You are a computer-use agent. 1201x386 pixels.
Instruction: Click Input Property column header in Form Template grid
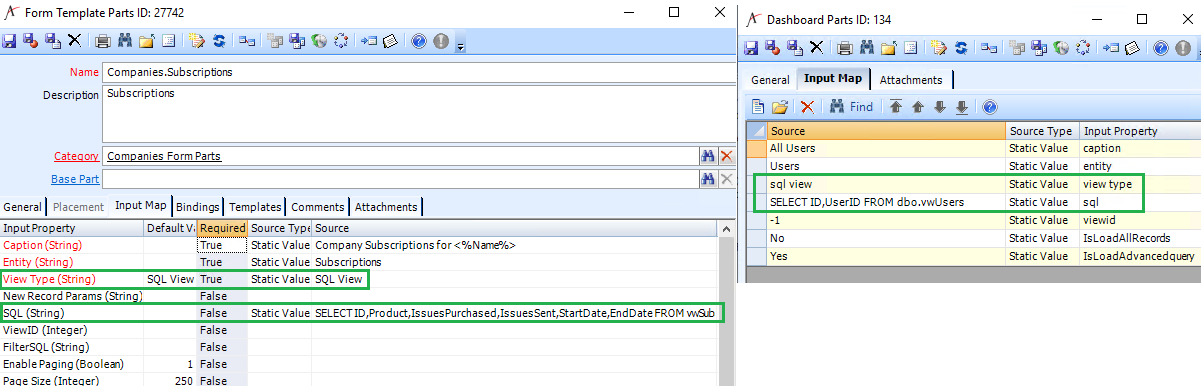point(72,228)
